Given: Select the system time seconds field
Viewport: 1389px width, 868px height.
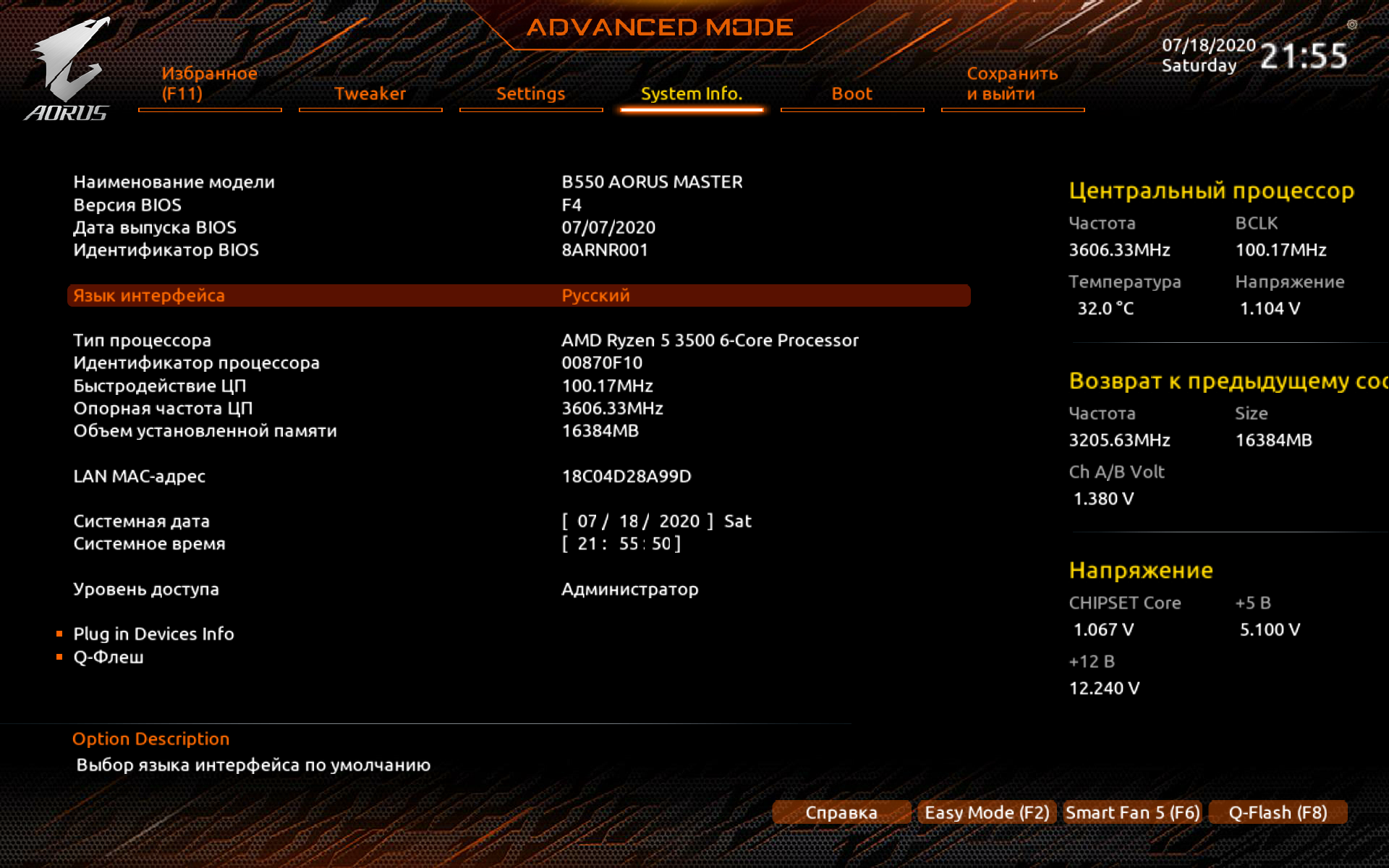Looking at the screenshot, I should click(x=660, y=544).
